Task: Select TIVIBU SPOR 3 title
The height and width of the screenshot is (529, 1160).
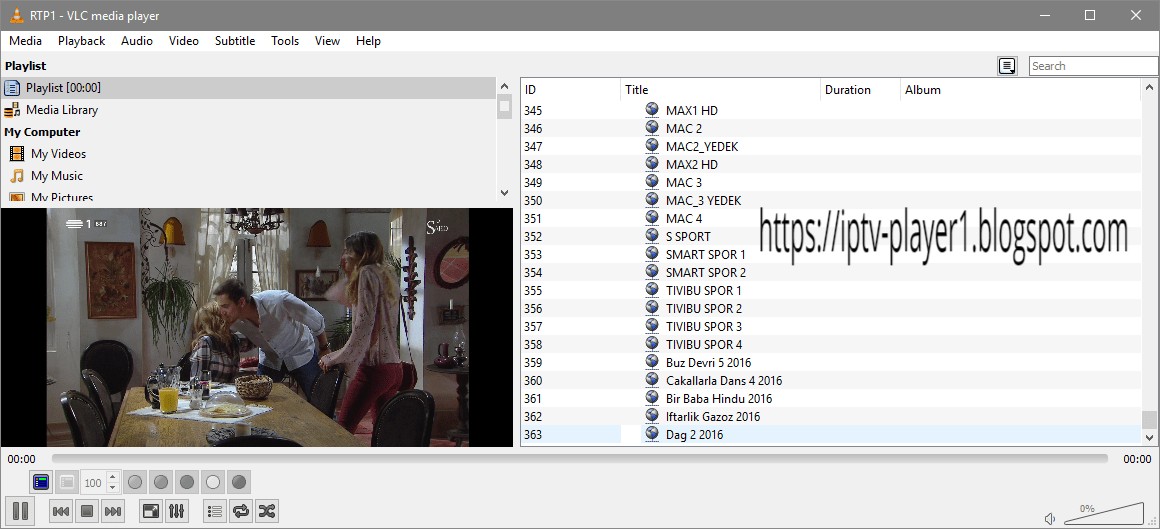Action: coord(704,326)
